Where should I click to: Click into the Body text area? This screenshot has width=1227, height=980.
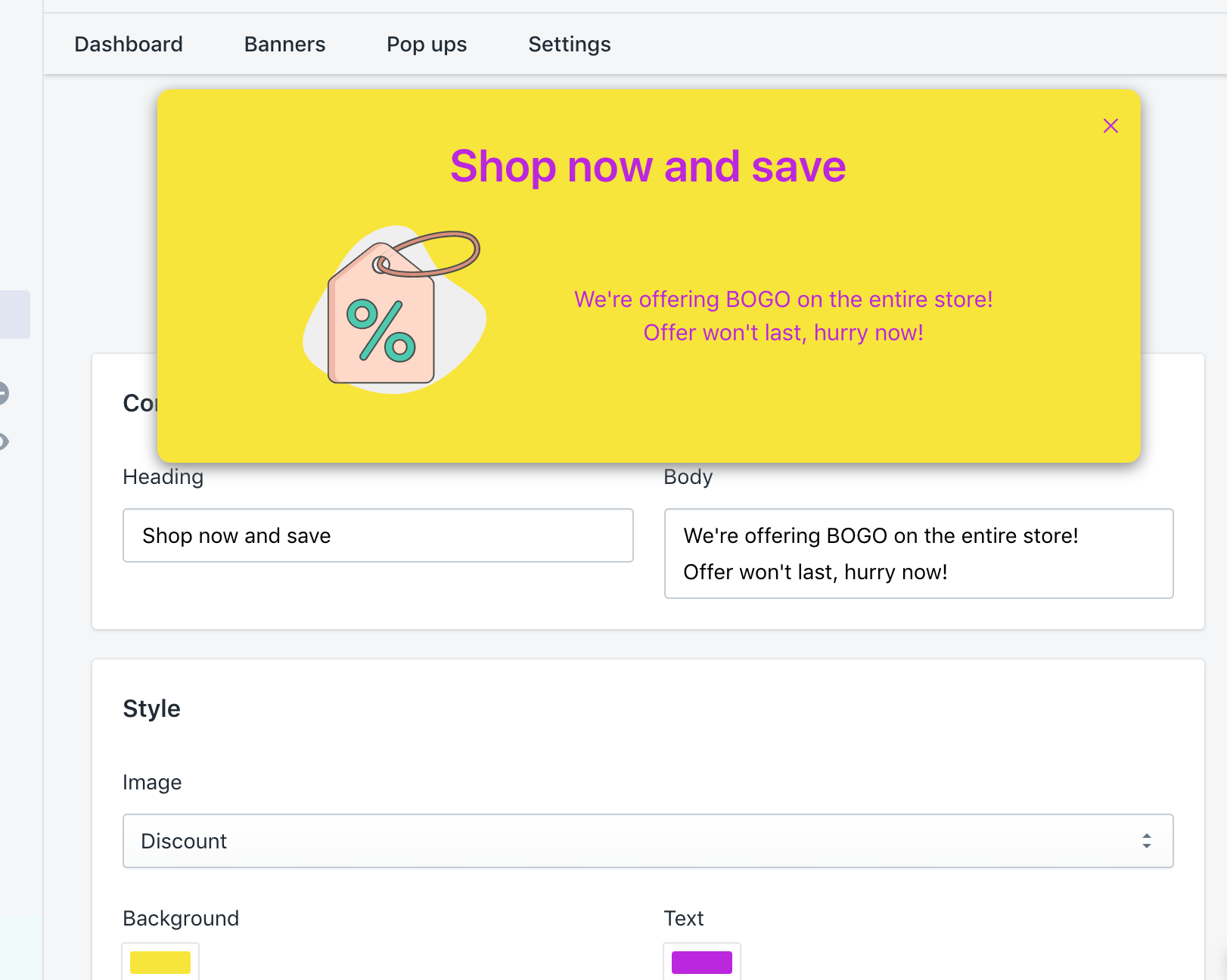pos(918,554)
